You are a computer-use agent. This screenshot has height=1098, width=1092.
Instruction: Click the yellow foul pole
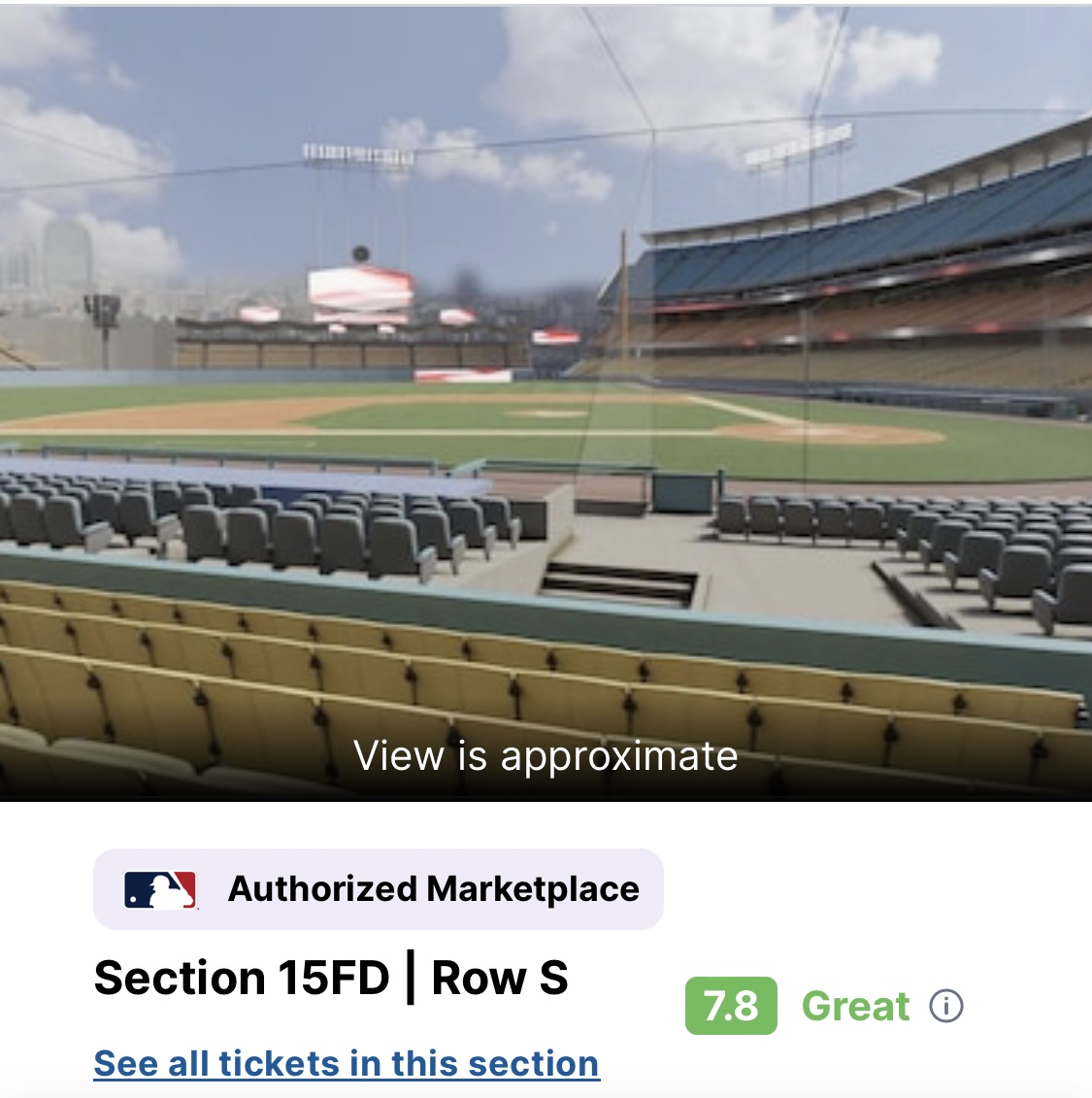point(623,291)
